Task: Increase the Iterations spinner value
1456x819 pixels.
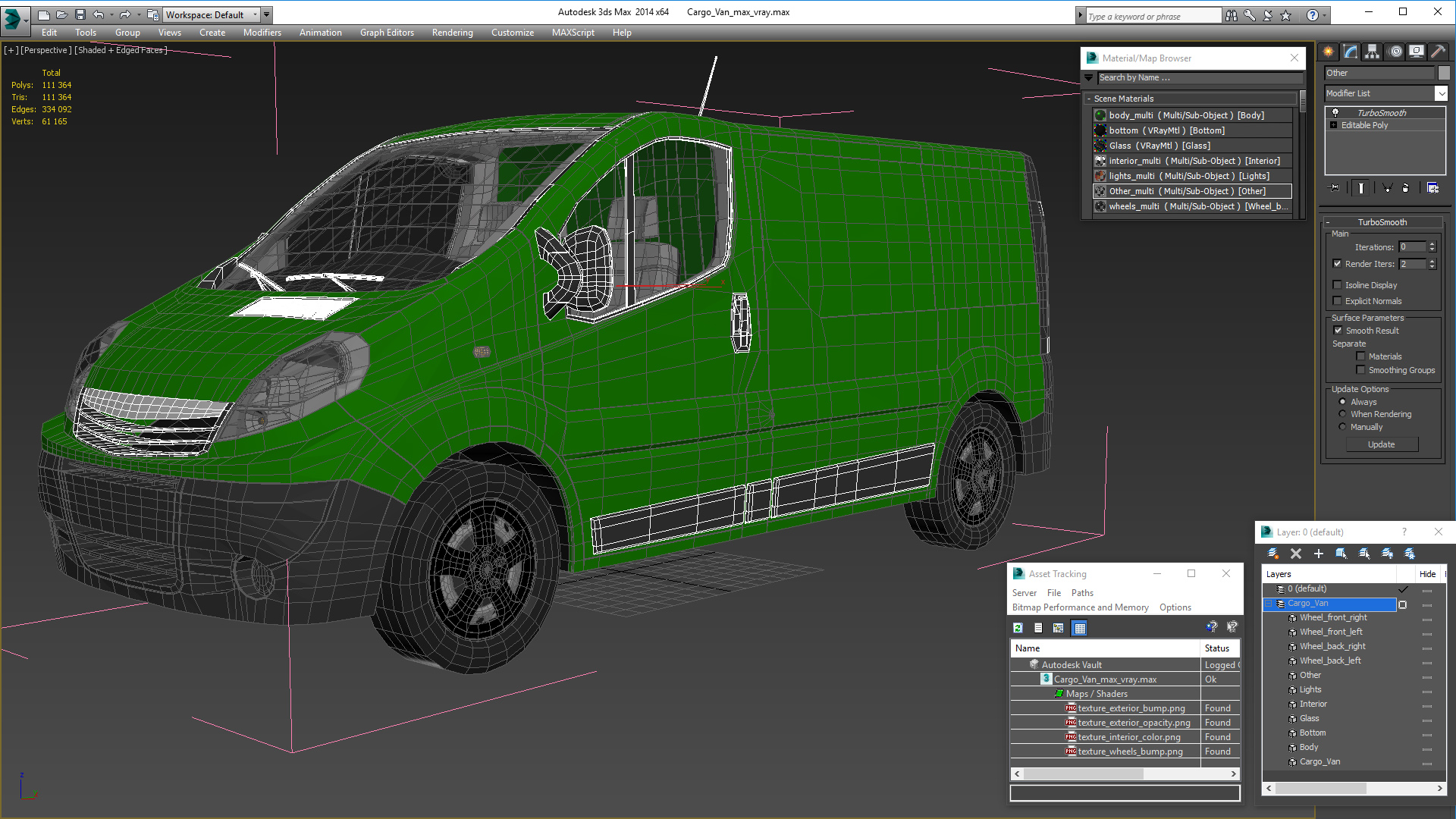Action: pyautogui.click(x=1432, y=244)
